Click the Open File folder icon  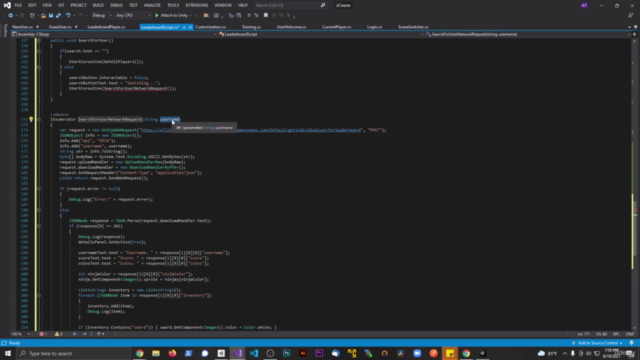pyautogui.click(x=43, y=16)
